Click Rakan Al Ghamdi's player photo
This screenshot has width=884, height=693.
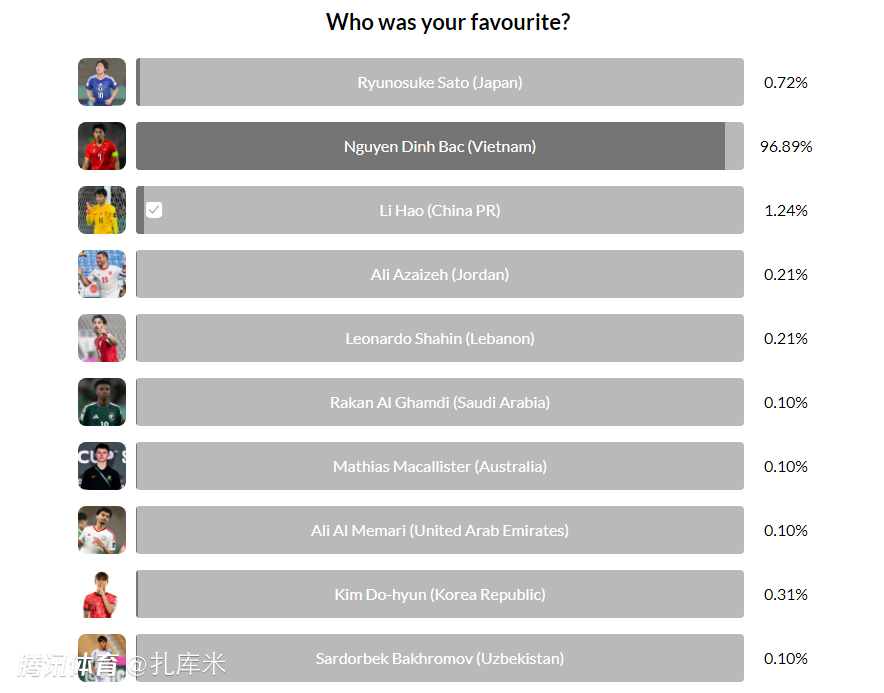[x=102, y=402]
